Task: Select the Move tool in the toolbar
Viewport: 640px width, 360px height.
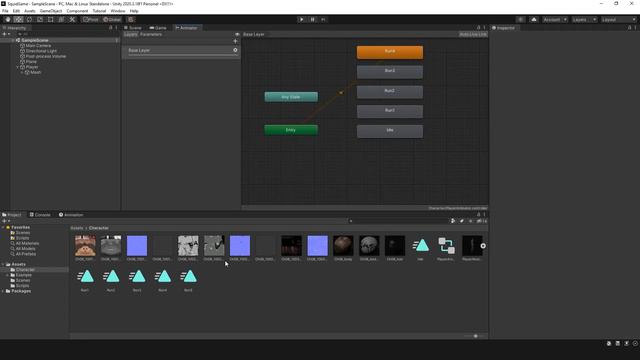Action: pos(18,20)
